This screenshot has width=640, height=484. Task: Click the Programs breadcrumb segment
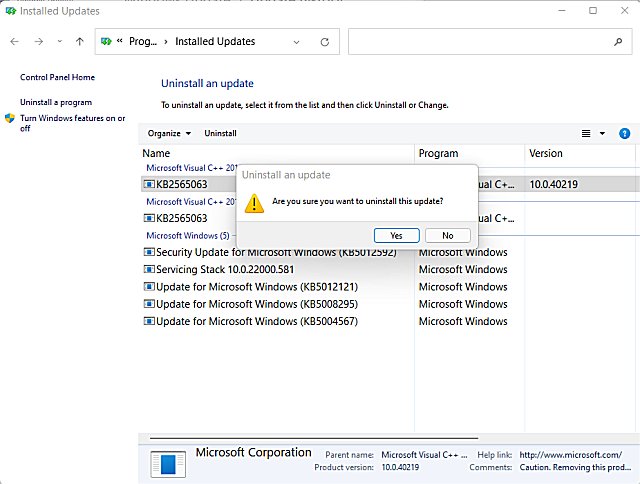tap(143, 41)
